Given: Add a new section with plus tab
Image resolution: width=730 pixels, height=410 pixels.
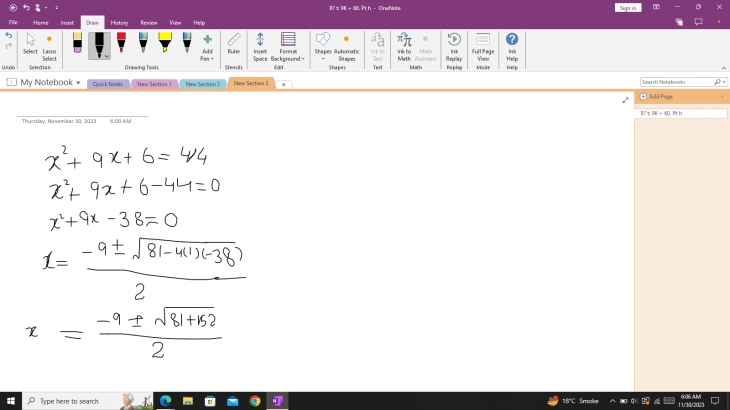Looking at the screenshot, I should click(x=284, y=84).
